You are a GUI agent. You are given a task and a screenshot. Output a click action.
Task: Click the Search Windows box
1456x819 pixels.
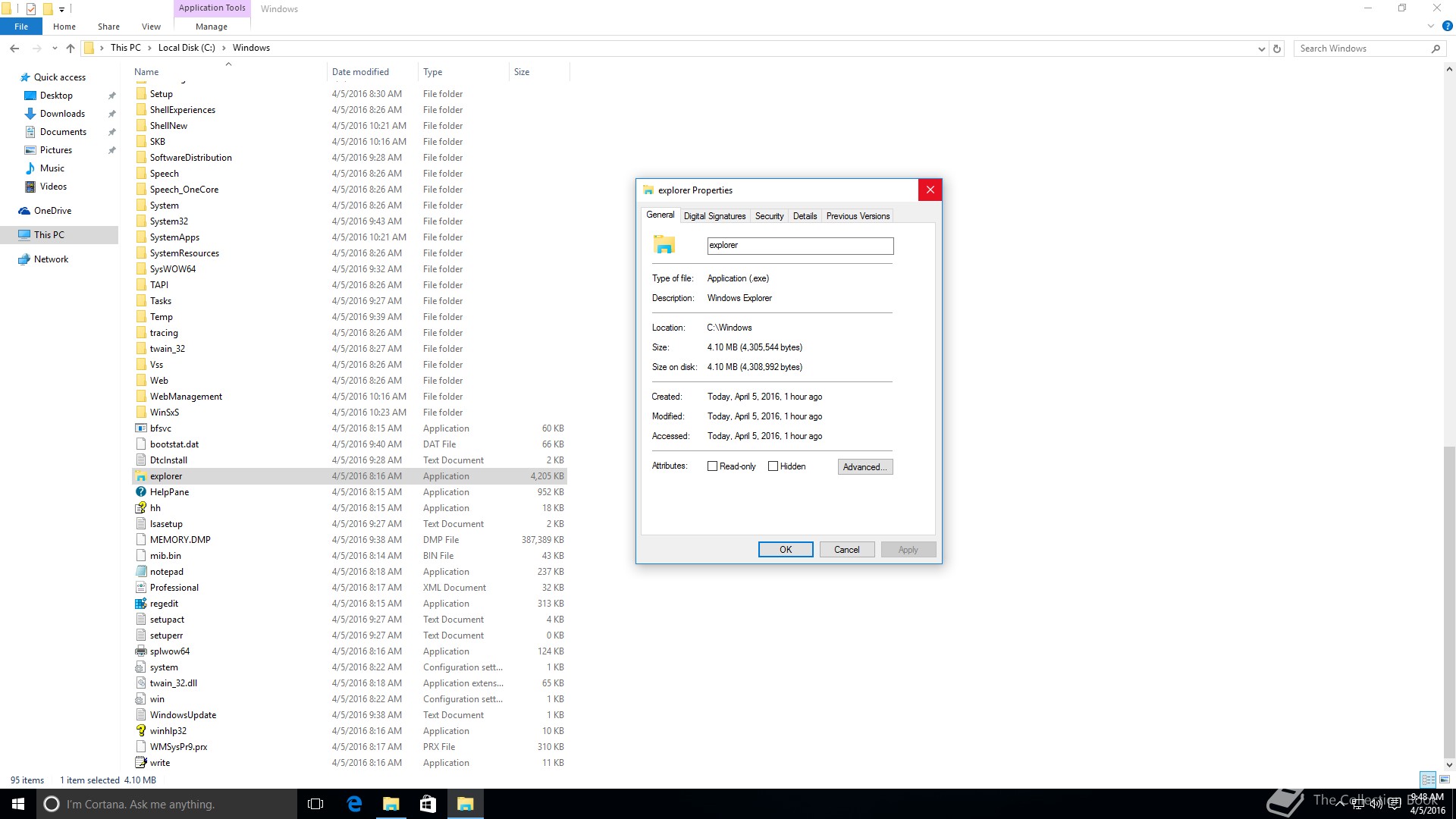[1369, 49]
